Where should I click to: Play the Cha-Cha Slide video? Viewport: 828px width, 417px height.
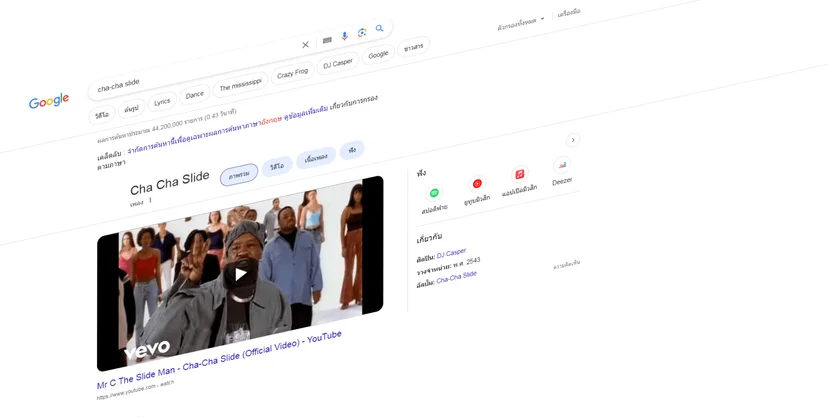pos(240,274)
